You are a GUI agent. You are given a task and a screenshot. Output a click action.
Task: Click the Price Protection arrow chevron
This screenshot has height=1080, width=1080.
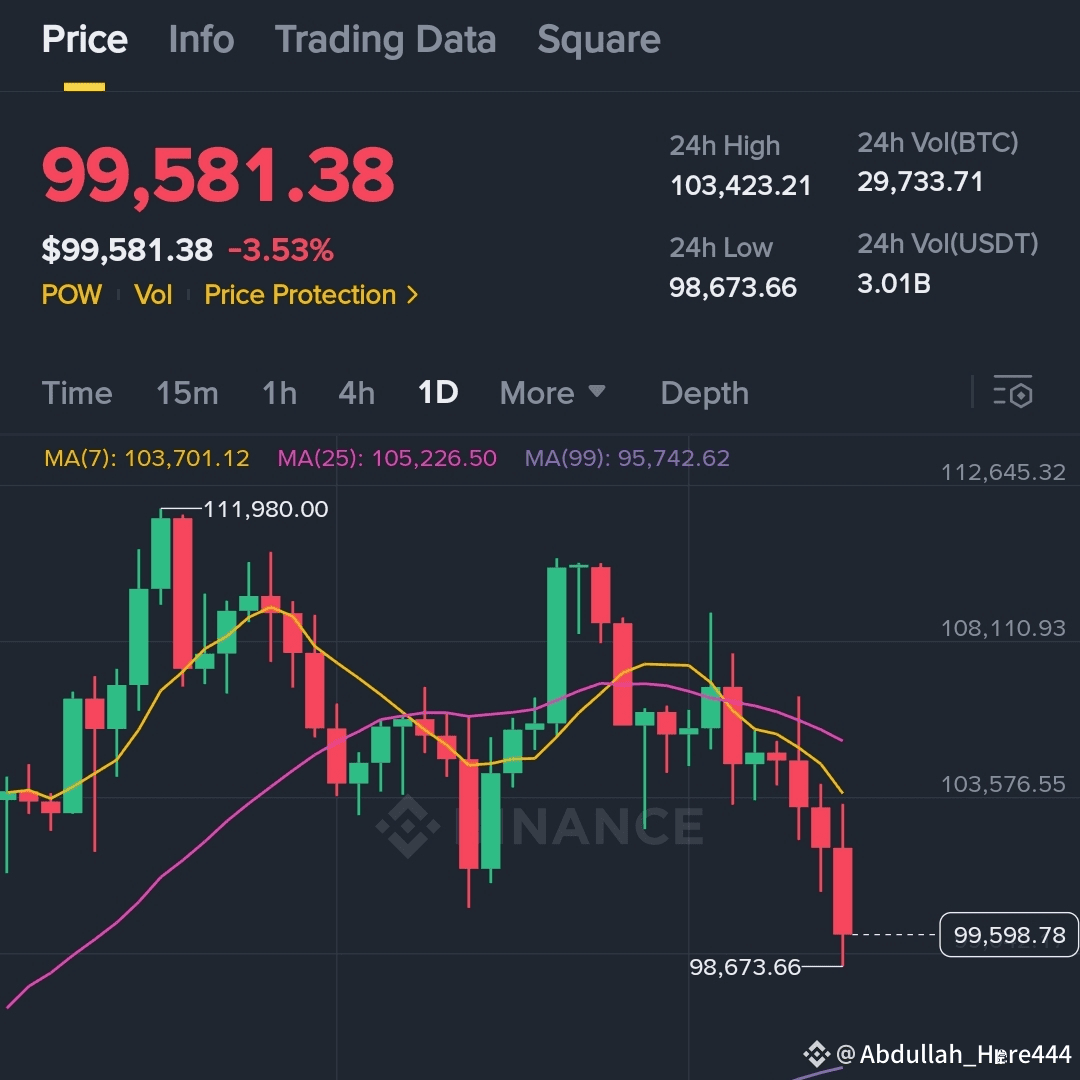coord(412,295)
